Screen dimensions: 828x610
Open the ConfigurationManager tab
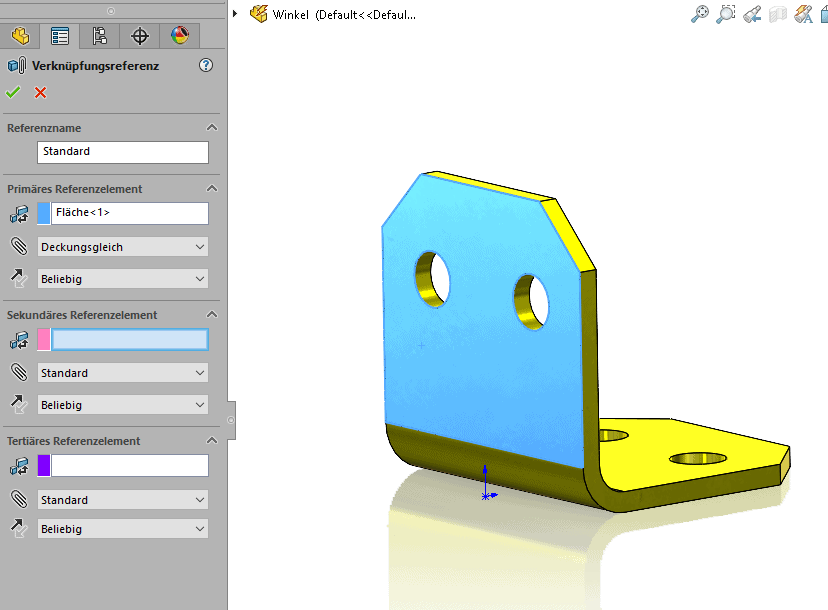point(99,36)
